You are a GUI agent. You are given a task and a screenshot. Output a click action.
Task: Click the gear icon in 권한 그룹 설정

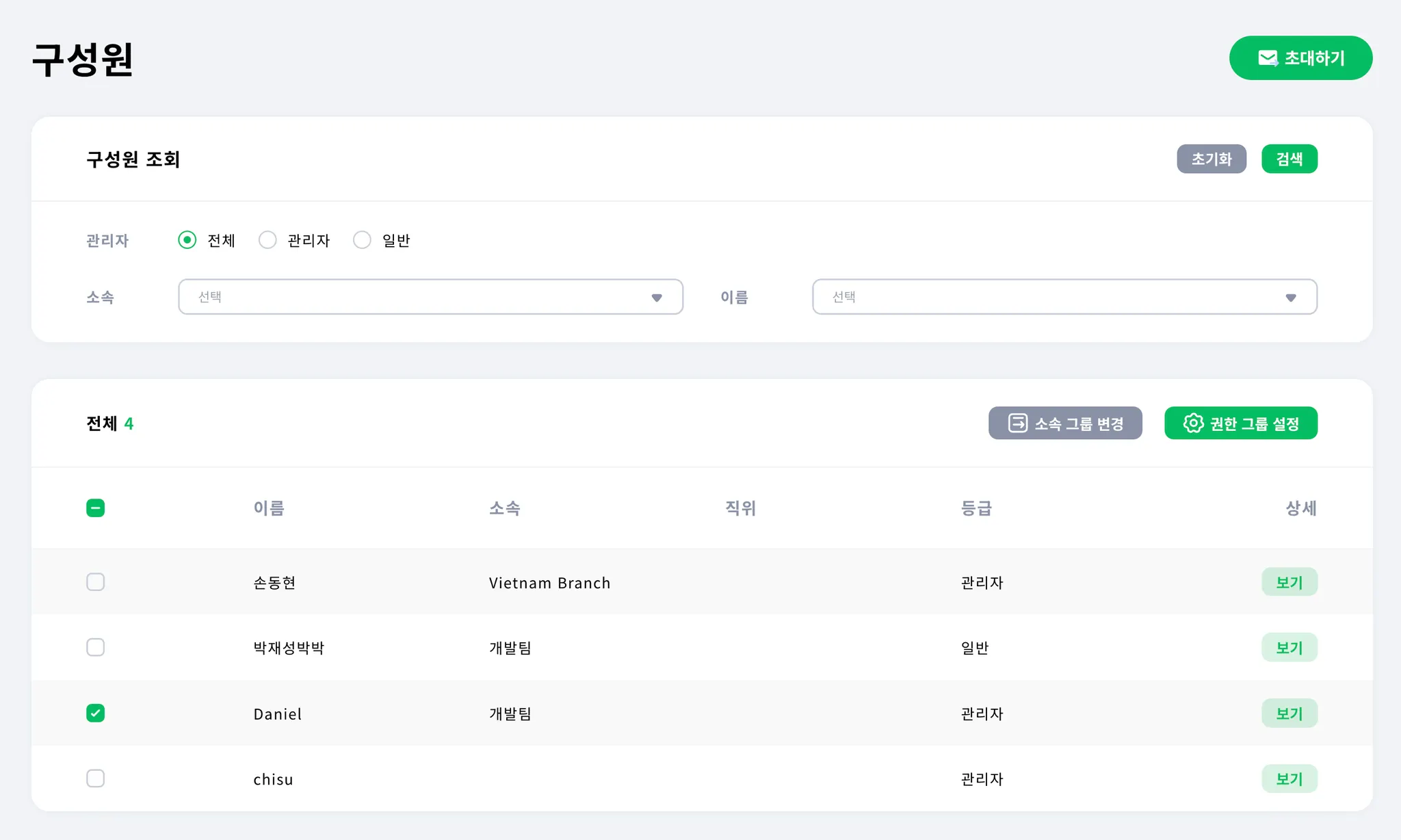1193,423
